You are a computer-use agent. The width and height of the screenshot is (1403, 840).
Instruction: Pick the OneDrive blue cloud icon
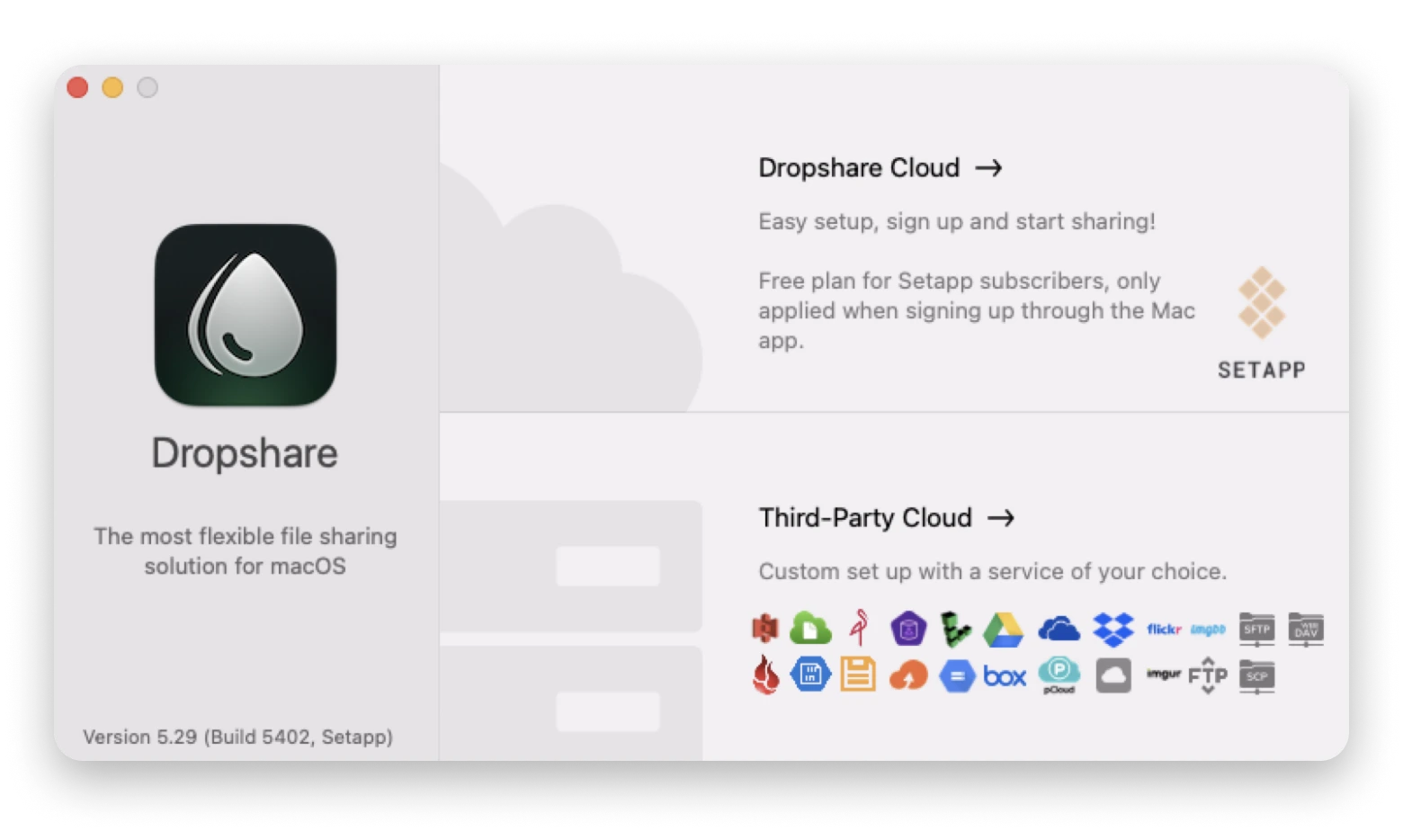tap(1059, 629)
